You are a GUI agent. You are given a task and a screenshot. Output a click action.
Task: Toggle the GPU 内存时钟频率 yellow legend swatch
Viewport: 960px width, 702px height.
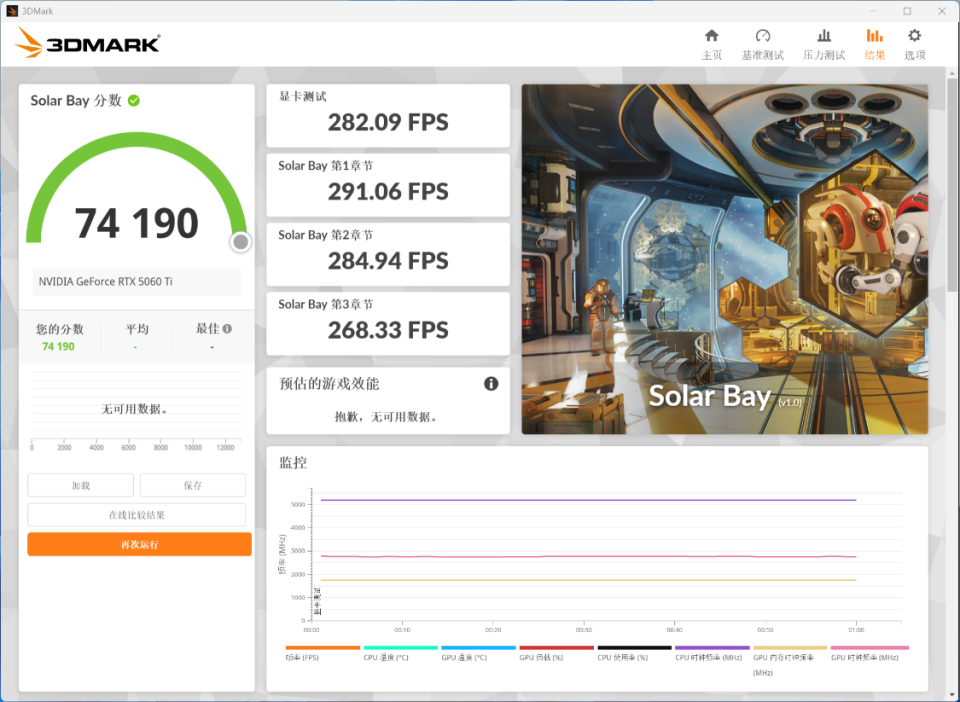790,648
